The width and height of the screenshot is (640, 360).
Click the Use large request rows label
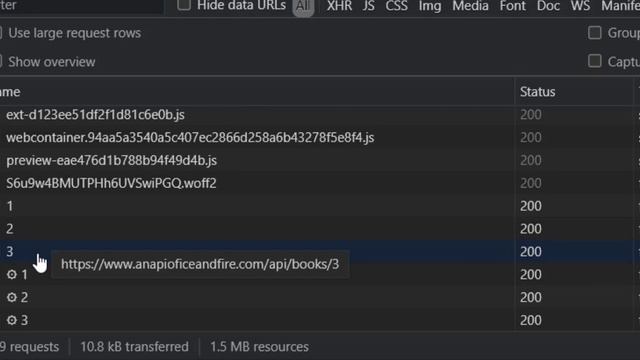click(75, 33)
